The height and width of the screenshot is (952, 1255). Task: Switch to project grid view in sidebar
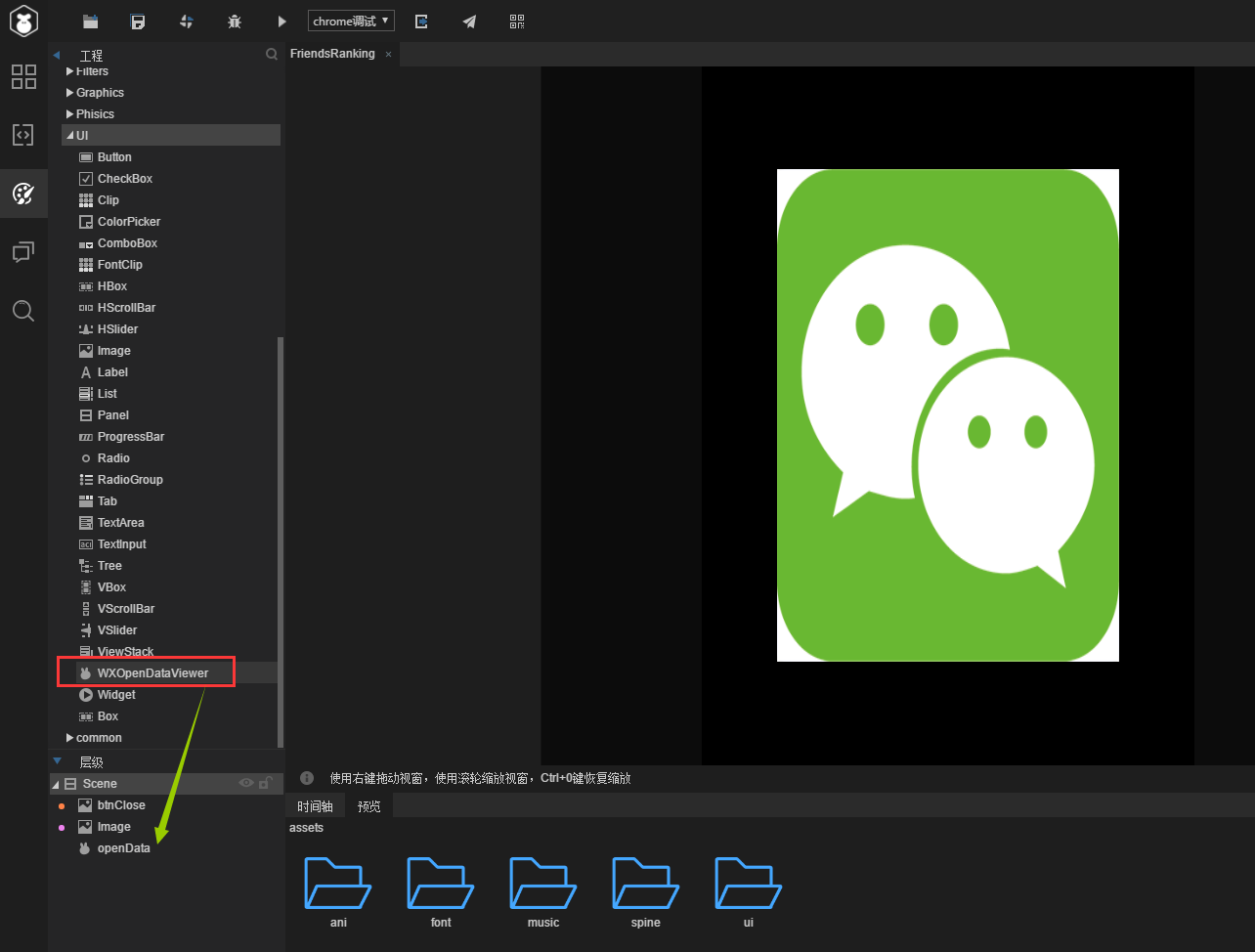point(23,76)
